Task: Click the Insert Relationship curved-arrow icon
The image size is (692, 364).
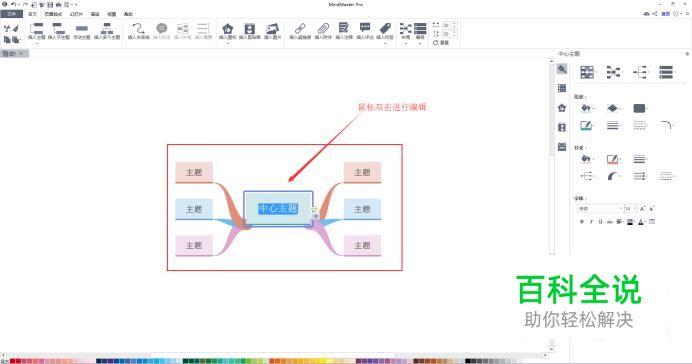Action: [138, 29]
